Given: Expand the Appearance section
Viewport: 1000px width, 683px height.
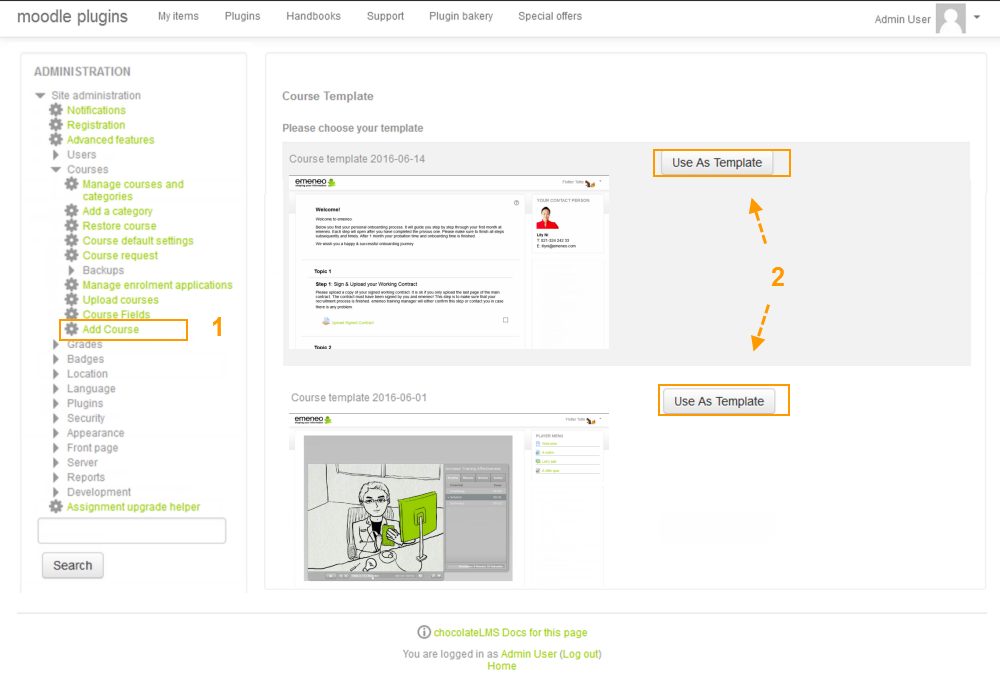Looking at the screenshot, I should coord(55,432).
